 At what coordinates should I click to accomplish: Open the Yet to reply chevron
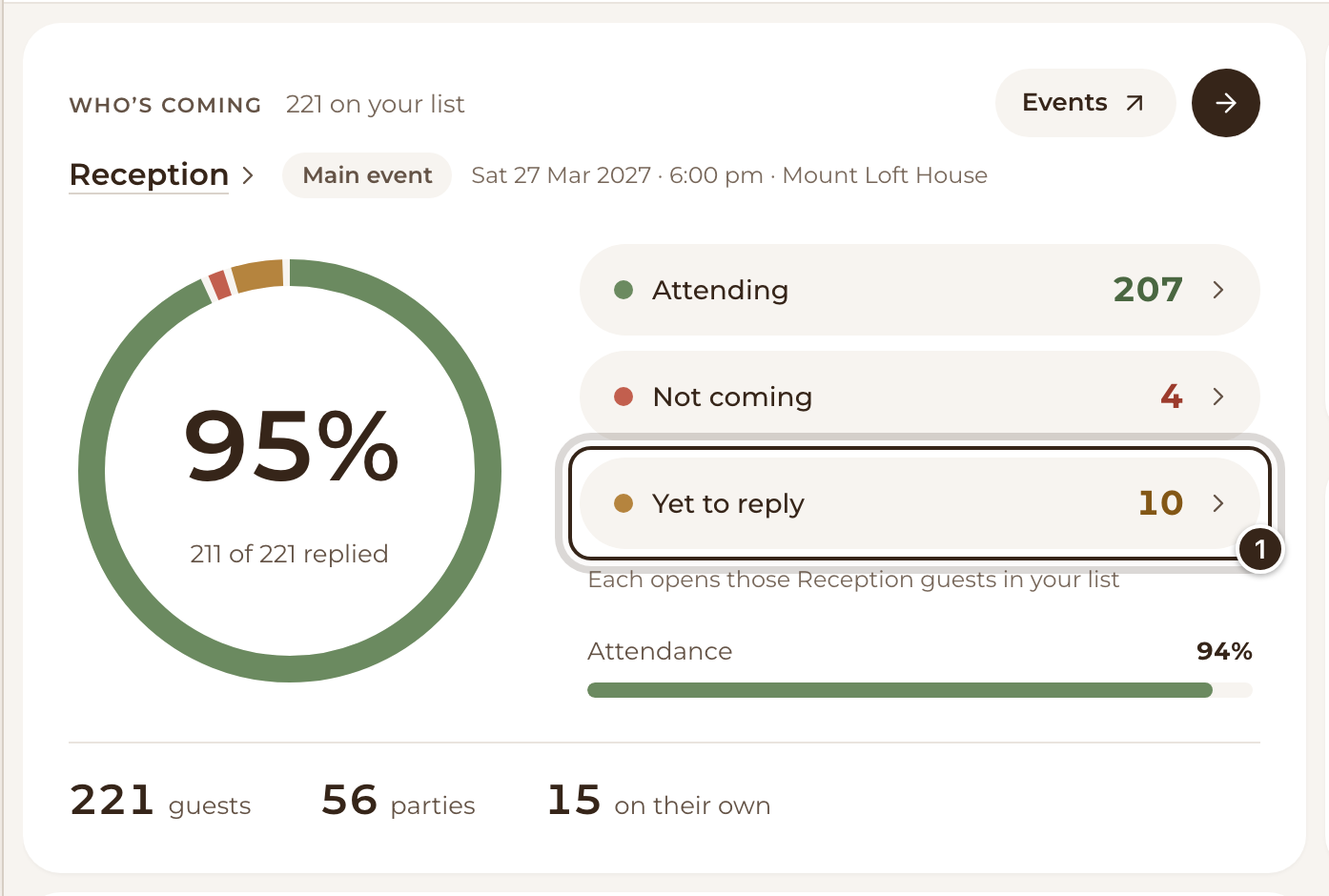pyautogui.click(x=1218, y=503)
